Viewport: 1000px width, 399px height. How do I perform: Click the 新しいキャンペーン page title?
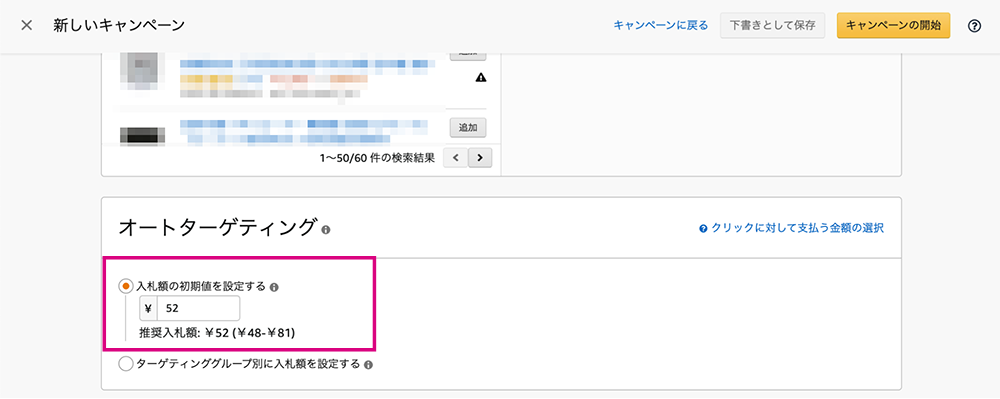119,25
